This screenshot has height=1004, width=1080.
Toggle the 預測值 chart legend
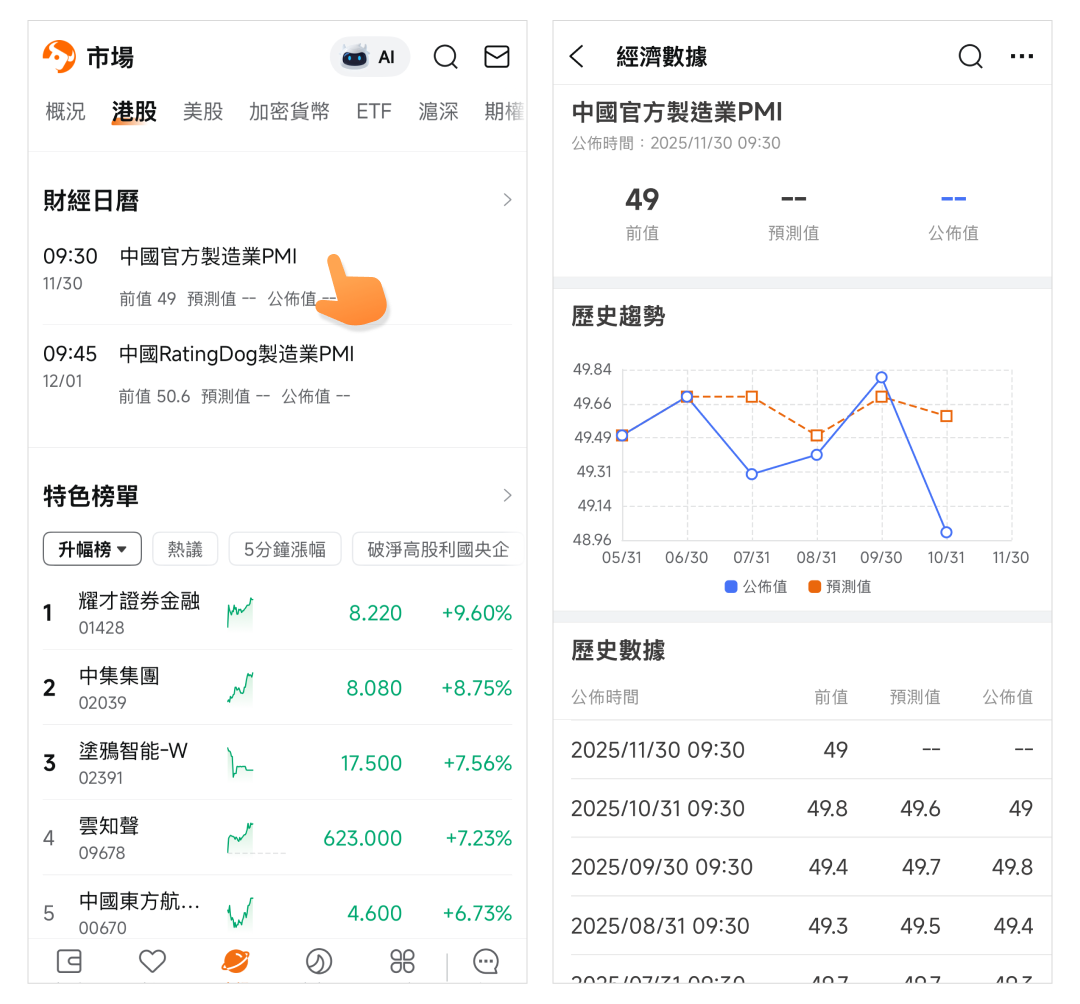coord(839,587)
